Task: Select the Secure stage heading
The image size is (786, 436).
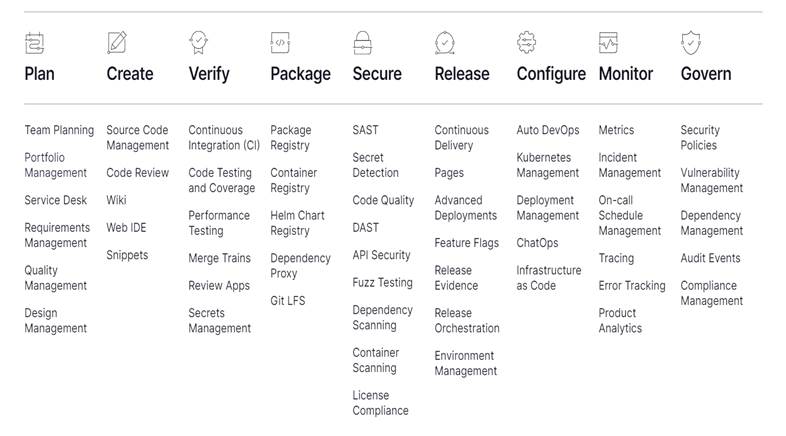Action: [x=377, y=74]
